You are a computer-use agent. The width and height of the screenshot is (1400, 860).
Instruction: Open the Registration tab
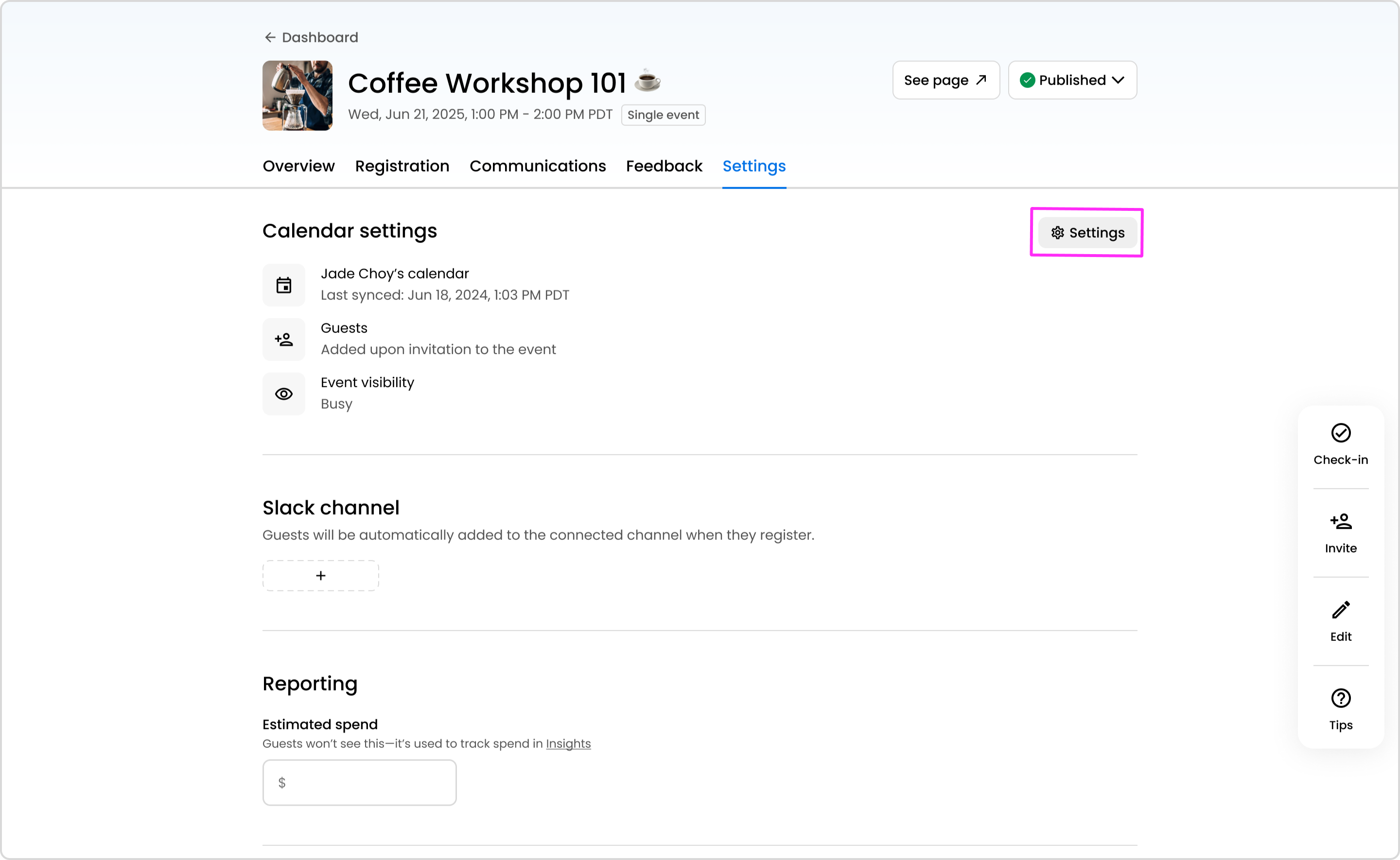[402, 166]
